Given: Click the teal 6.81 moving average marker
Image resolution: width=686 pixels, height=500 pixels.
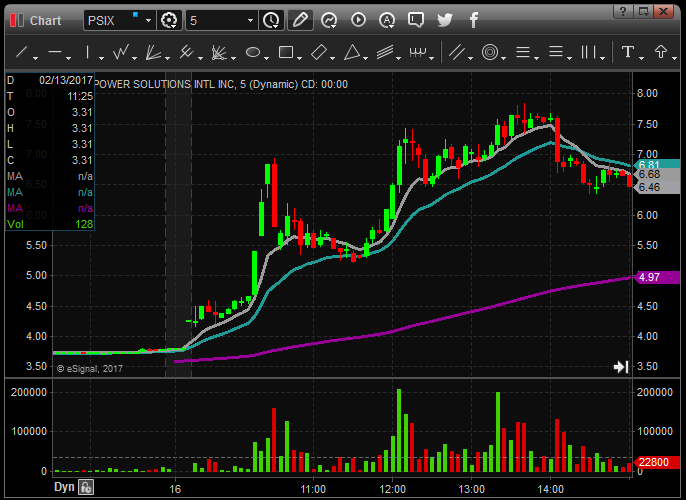Looking at the screenshot, I should tap(658, 164).
